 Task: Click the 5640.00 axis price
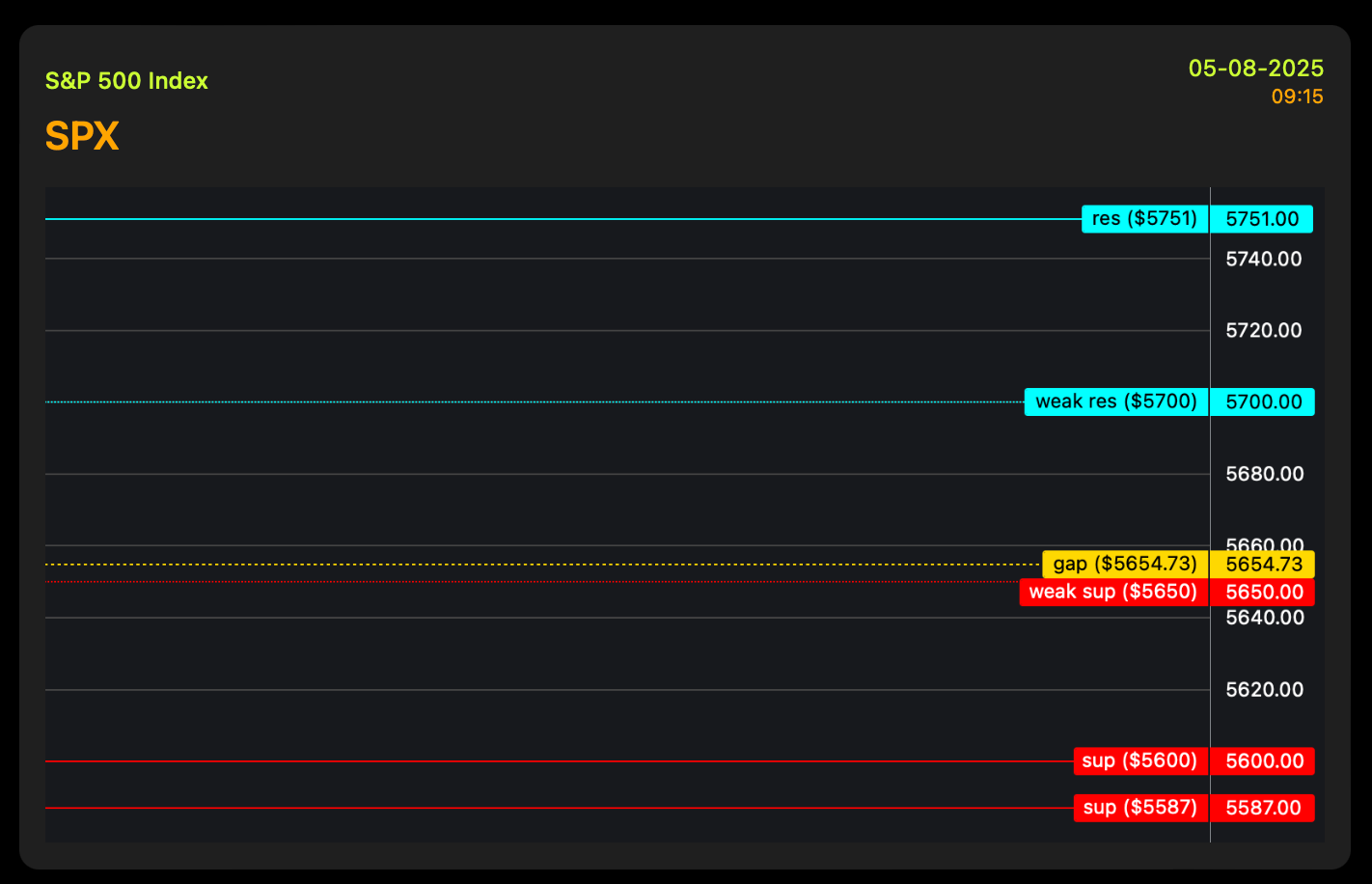tap(1265, 618)
